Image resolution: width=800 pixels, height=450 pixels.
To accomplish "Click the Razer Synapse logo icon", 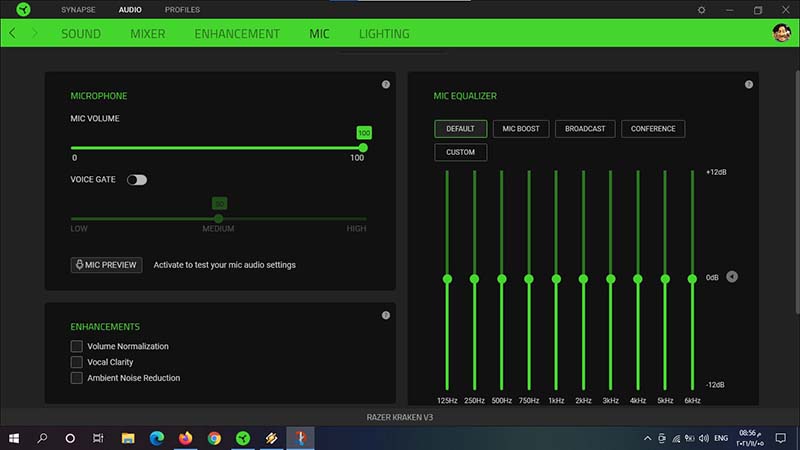I will [24, 10].
